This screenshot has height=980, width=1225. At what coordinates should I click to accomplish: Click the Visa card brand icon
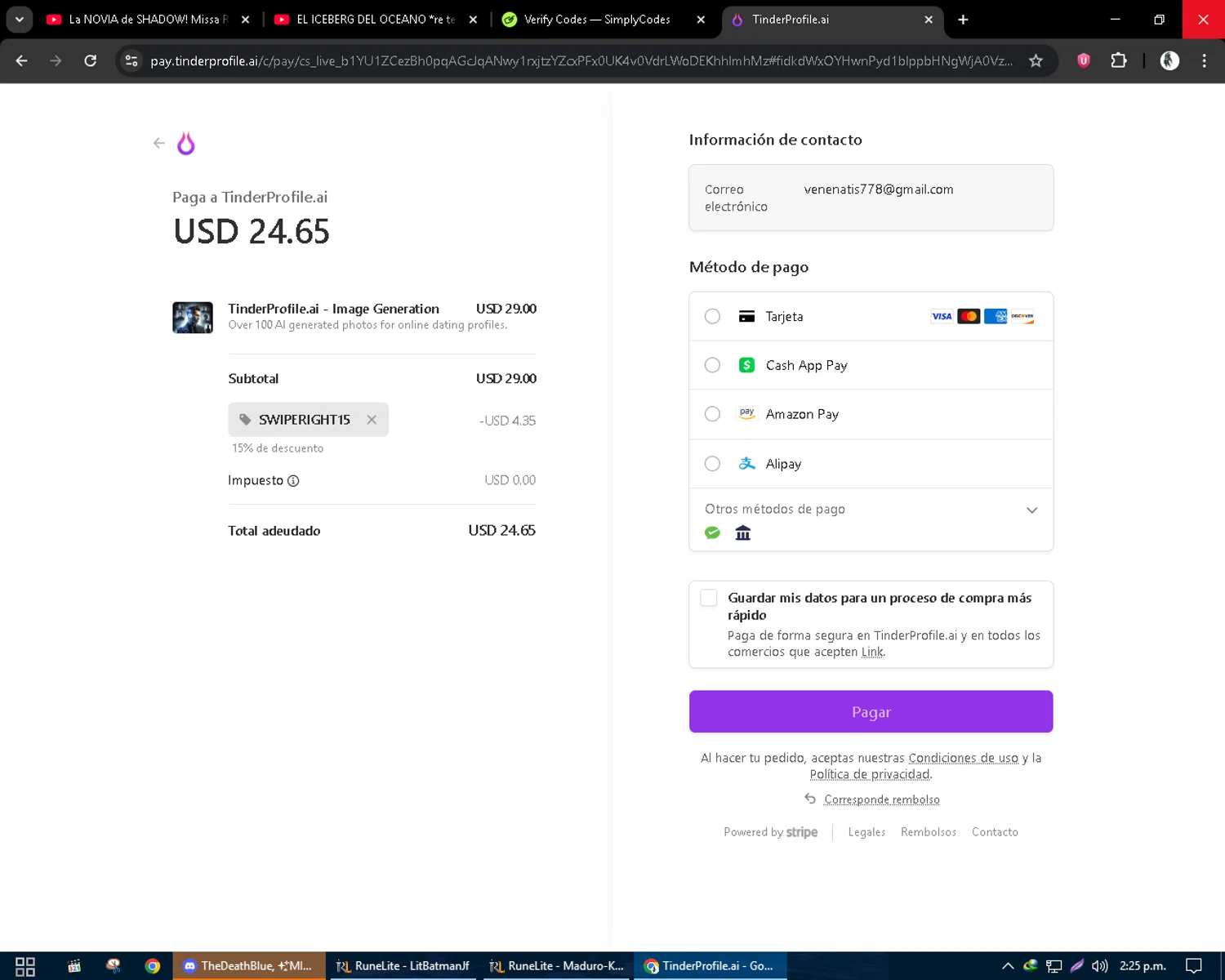pyautogui.click(x=942, y=316)
